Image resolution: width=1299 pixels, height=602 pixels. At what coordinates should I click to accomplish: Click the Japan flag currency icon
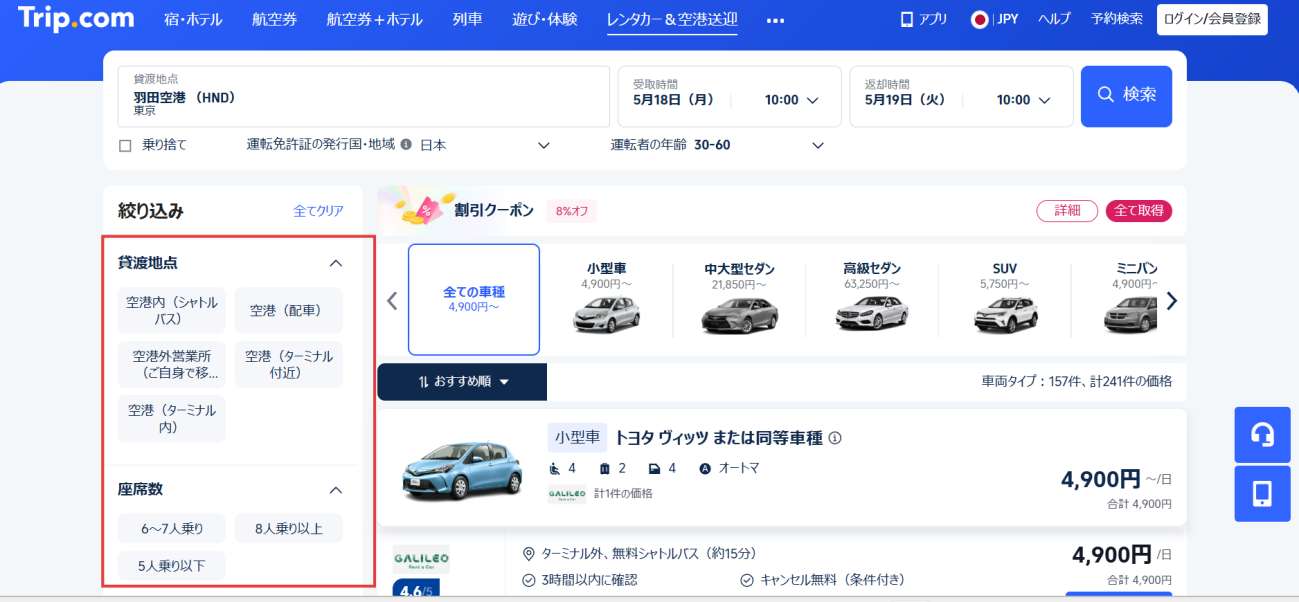[979, 19]
